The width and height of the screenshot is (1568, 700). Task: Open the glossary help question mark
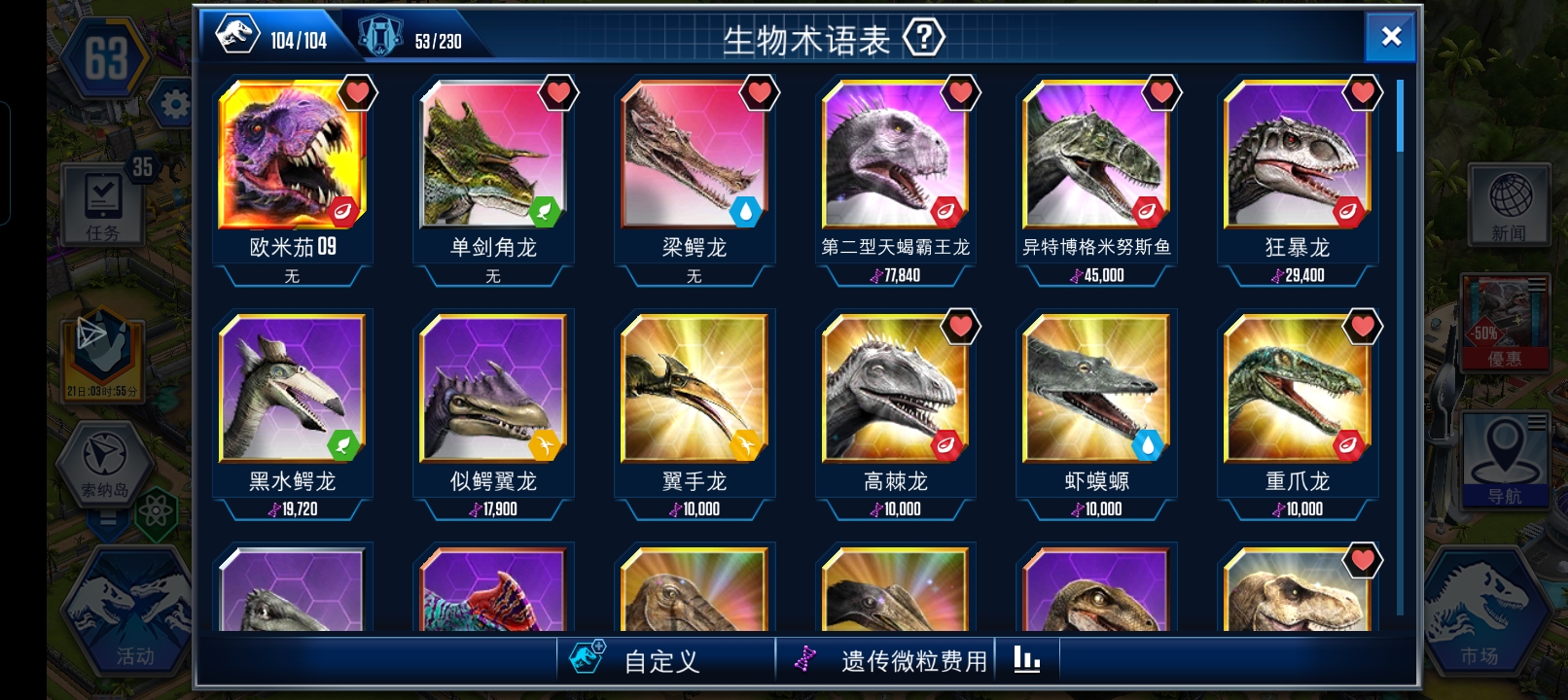click(924, 39)
